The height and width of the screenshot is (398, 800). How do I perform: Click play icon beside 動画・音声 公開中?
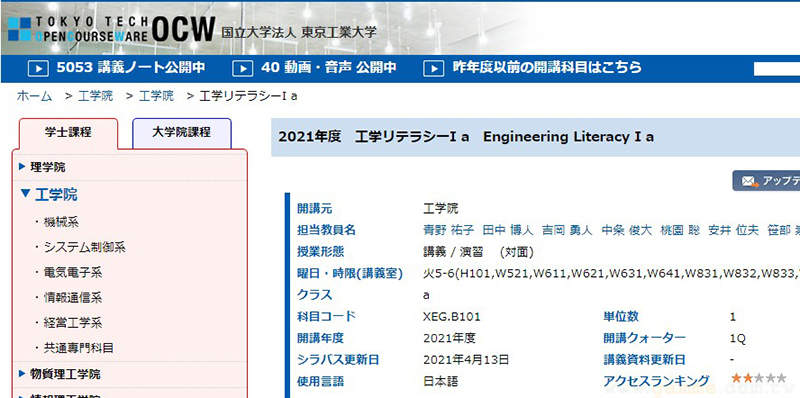(243, 68)
